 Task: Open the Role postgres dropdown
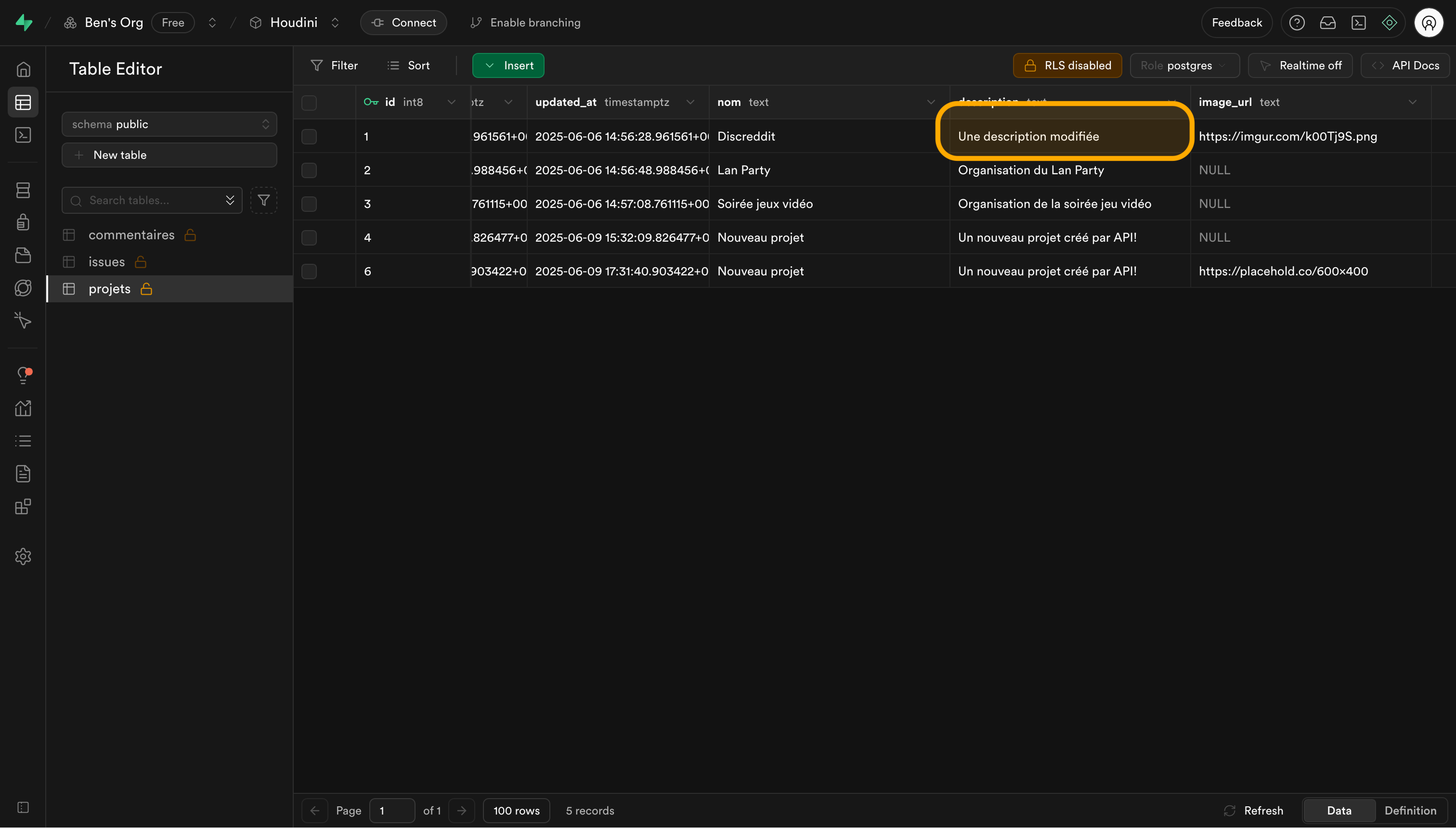click(x=1185, y=65)
